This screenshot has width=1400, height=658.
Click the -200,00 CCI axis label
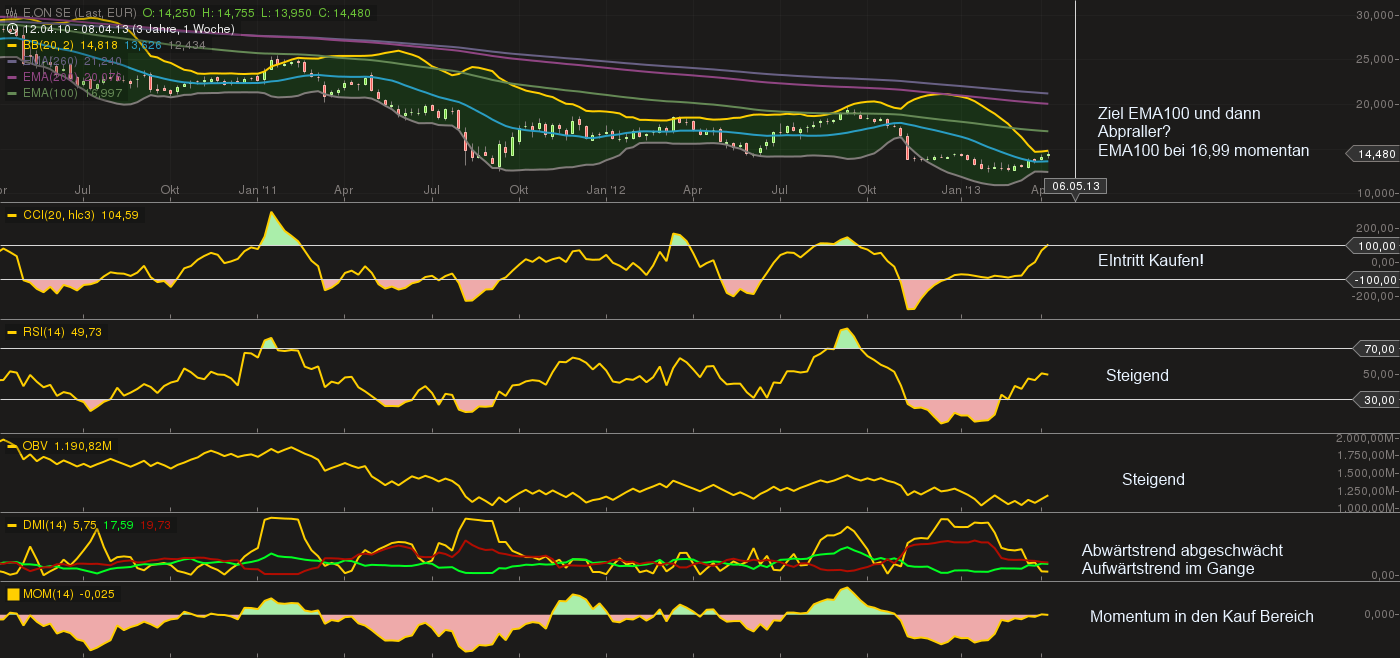pyautogui.click(x=1375, y=296)
